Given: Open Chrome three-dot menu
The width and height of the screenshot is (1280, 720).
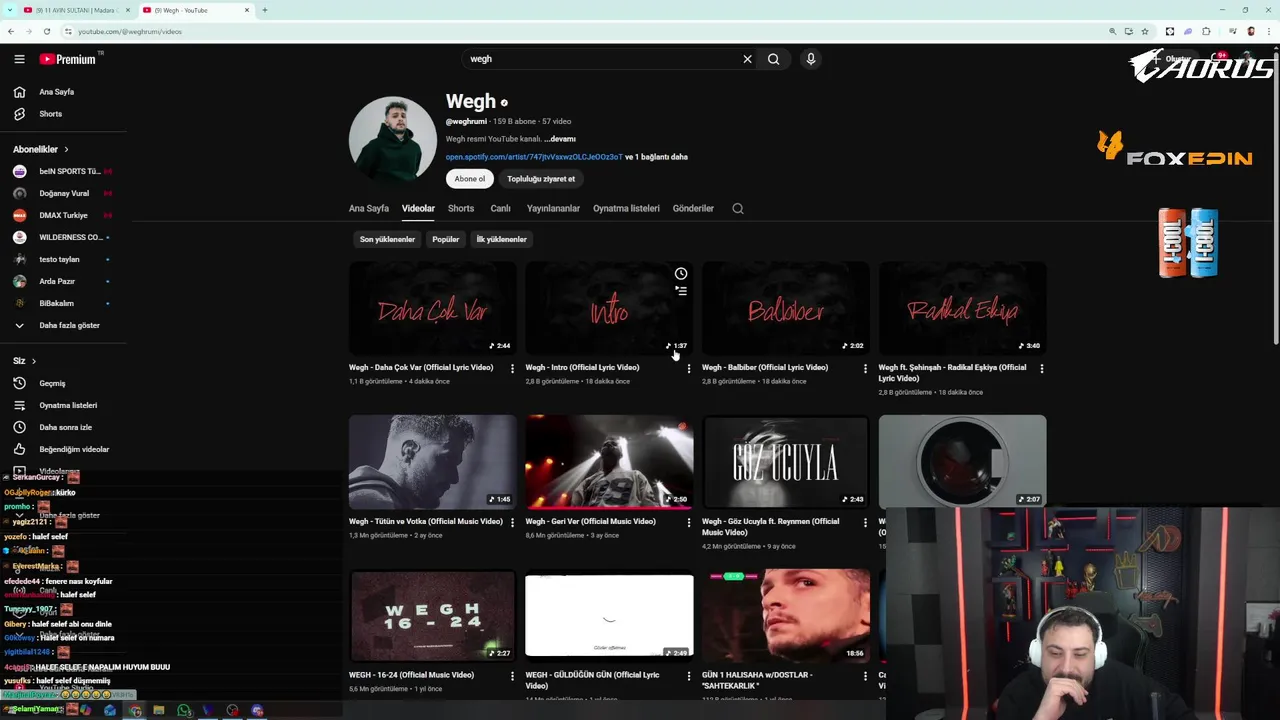Looking at the screenshot, I should 1269,31.
